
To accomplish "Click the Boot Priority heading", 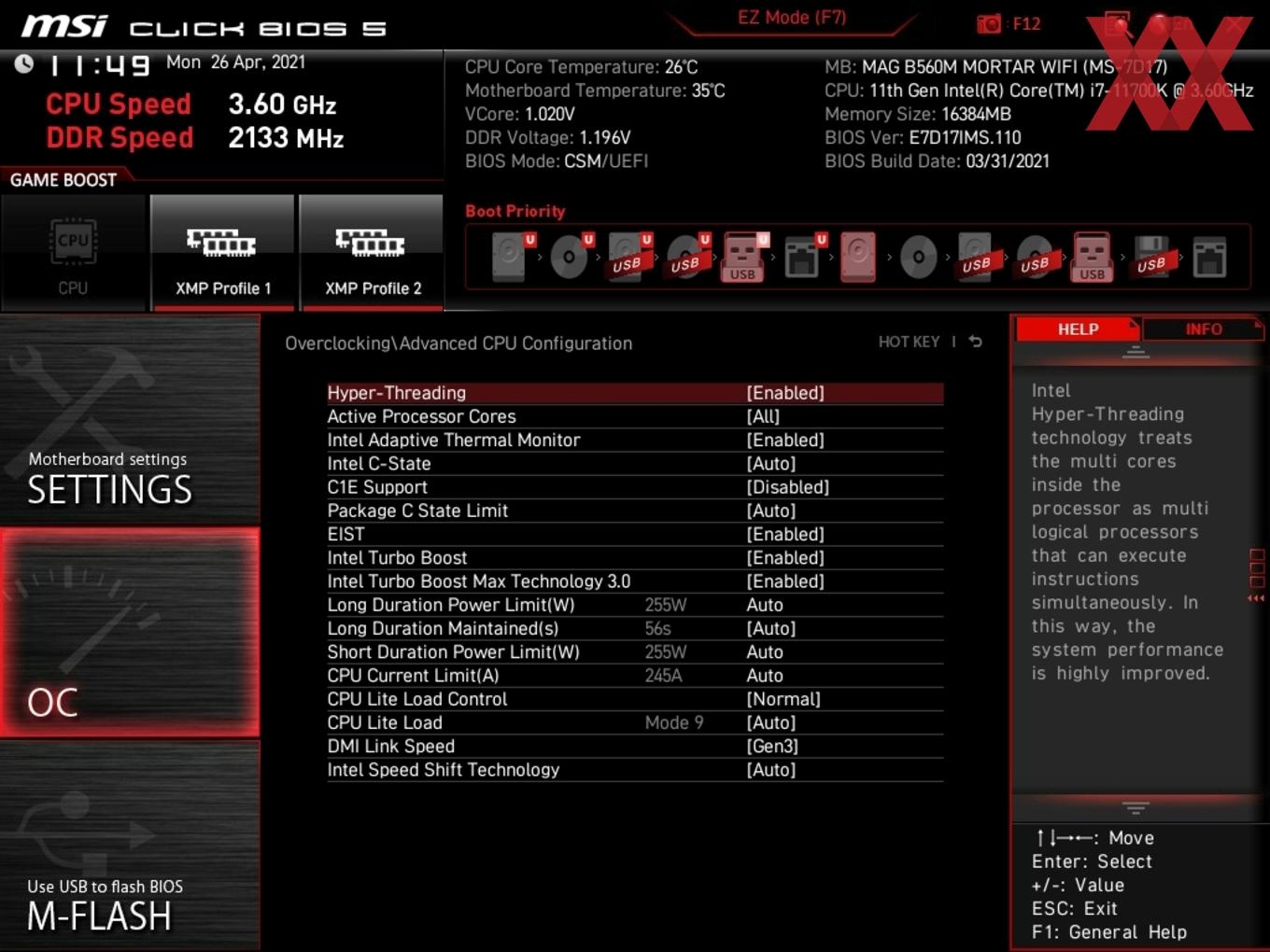I will point(515,211).
